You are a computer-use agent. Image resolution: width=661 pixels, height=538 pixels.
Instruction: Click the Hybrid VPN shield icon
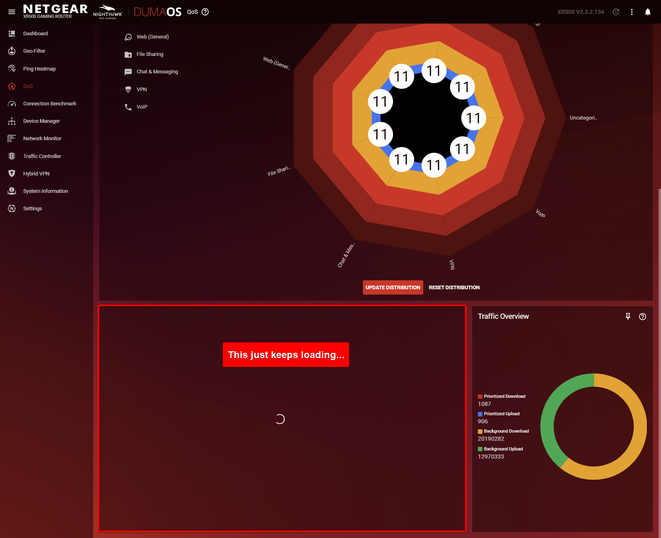point(12,173)
